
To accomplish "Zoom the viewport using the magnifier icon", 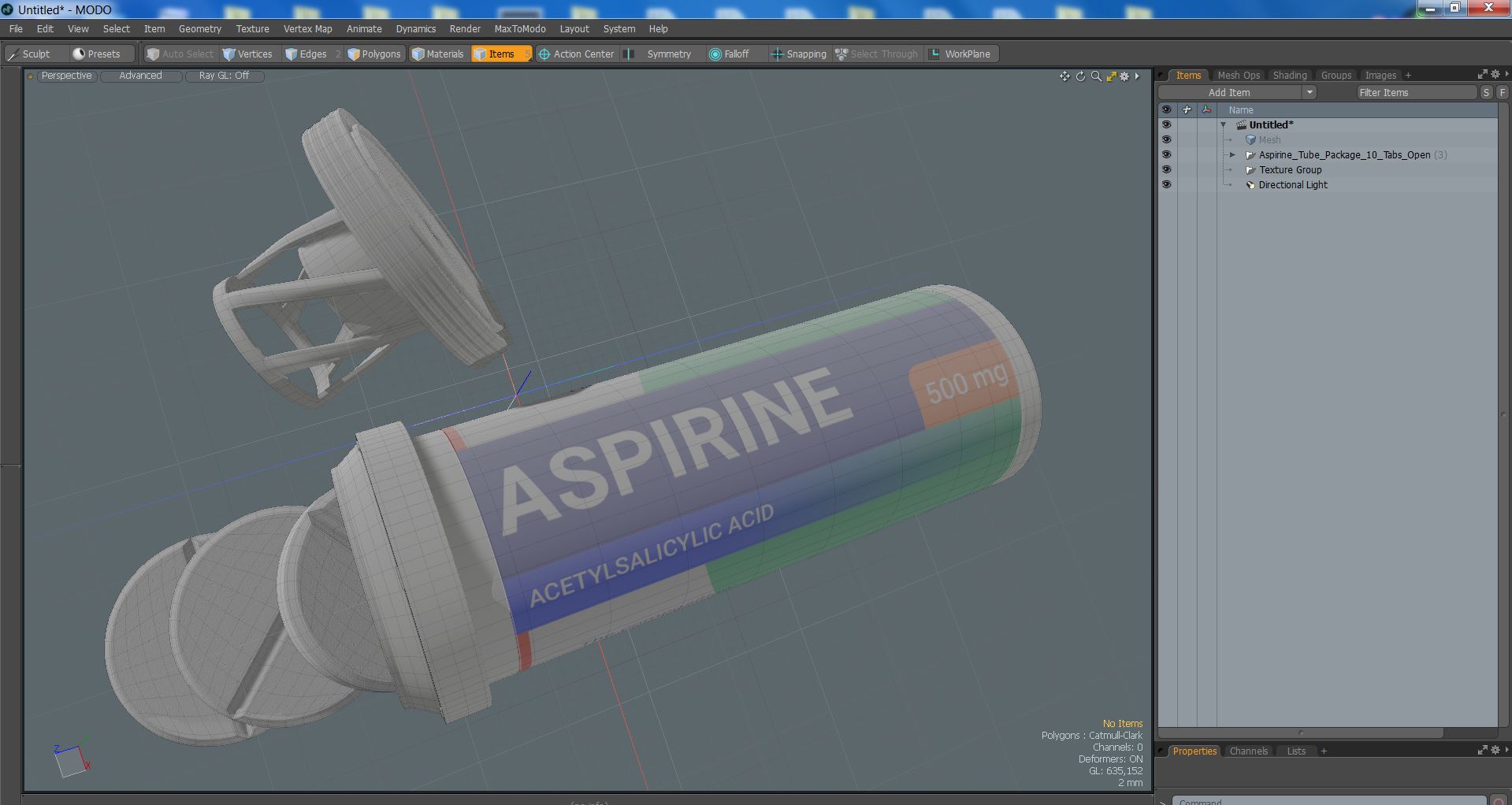I will 1096,76.
